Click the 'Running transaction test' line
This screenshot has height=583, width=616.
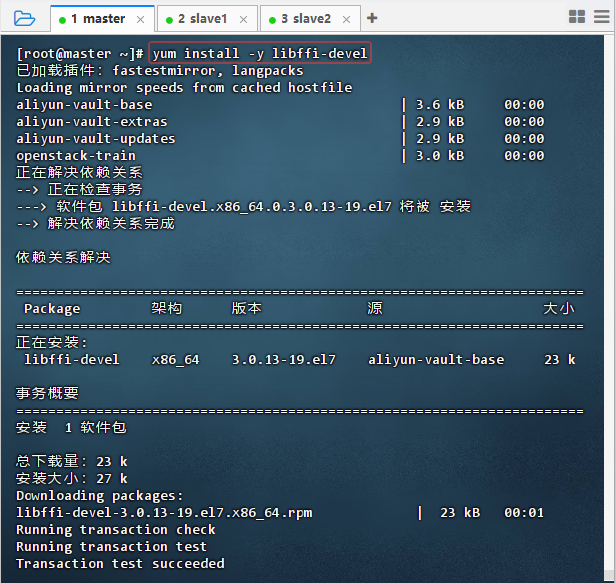pyautogui.click(x=112, y=546)
